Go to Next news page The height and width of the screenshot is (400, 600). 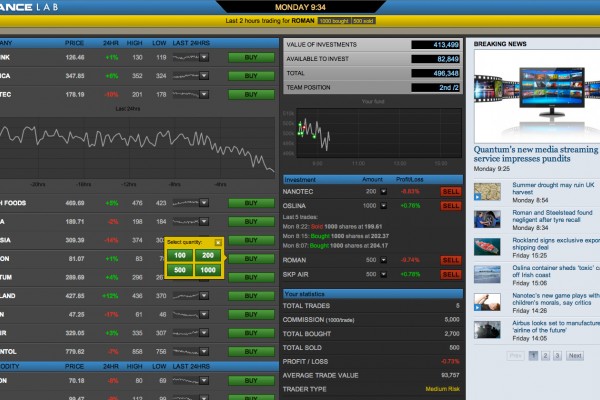pos(575,356)
